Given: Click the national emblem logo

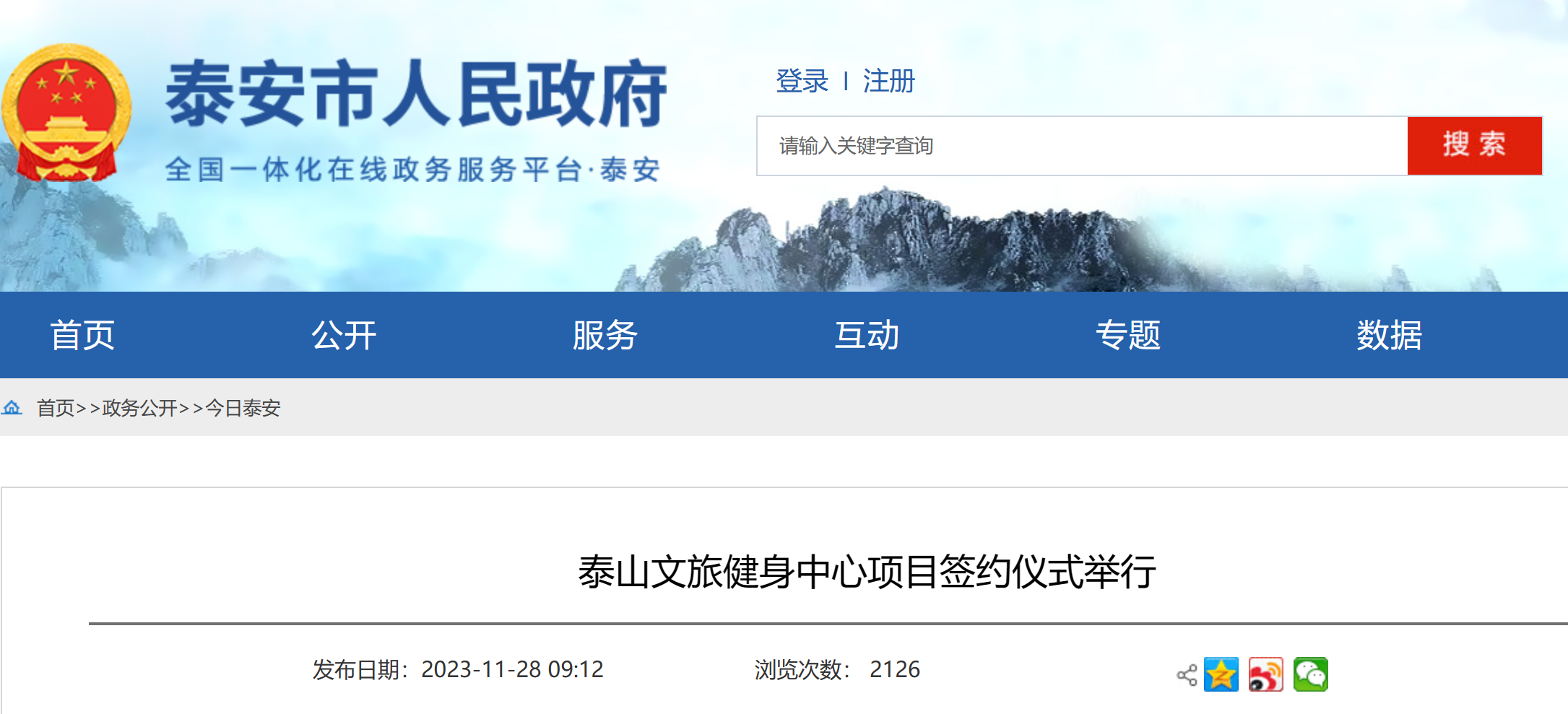Looking at the screenshot, I should point(66,111).
